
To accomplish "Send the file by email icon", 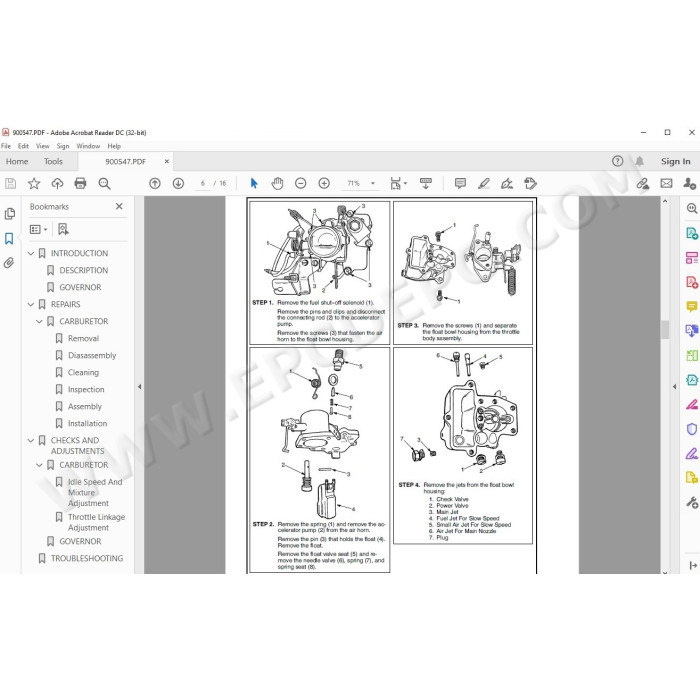I will pos(667,183).
